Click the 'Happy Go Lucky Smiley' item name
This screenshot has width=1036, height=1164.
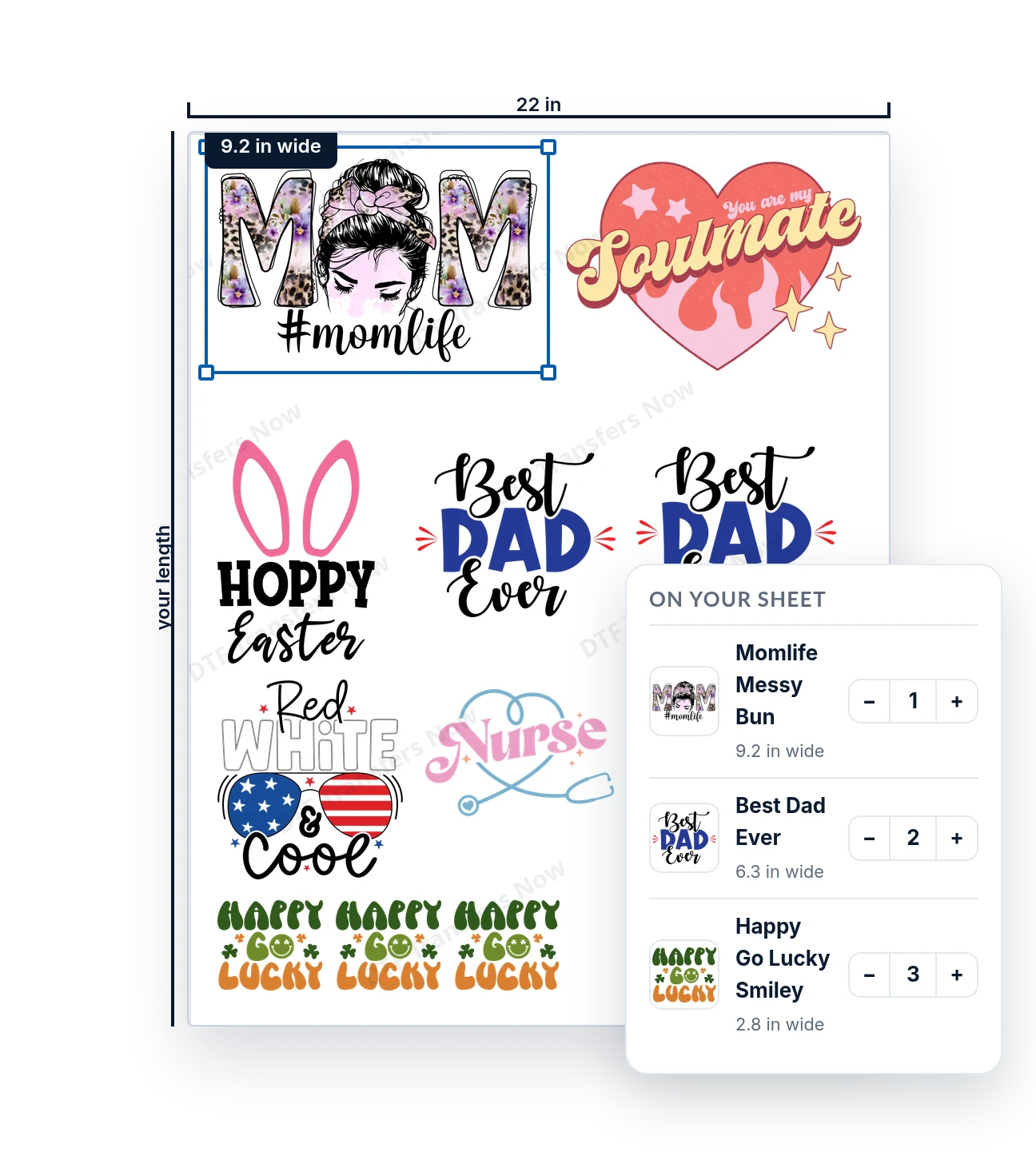coord(783,959)
